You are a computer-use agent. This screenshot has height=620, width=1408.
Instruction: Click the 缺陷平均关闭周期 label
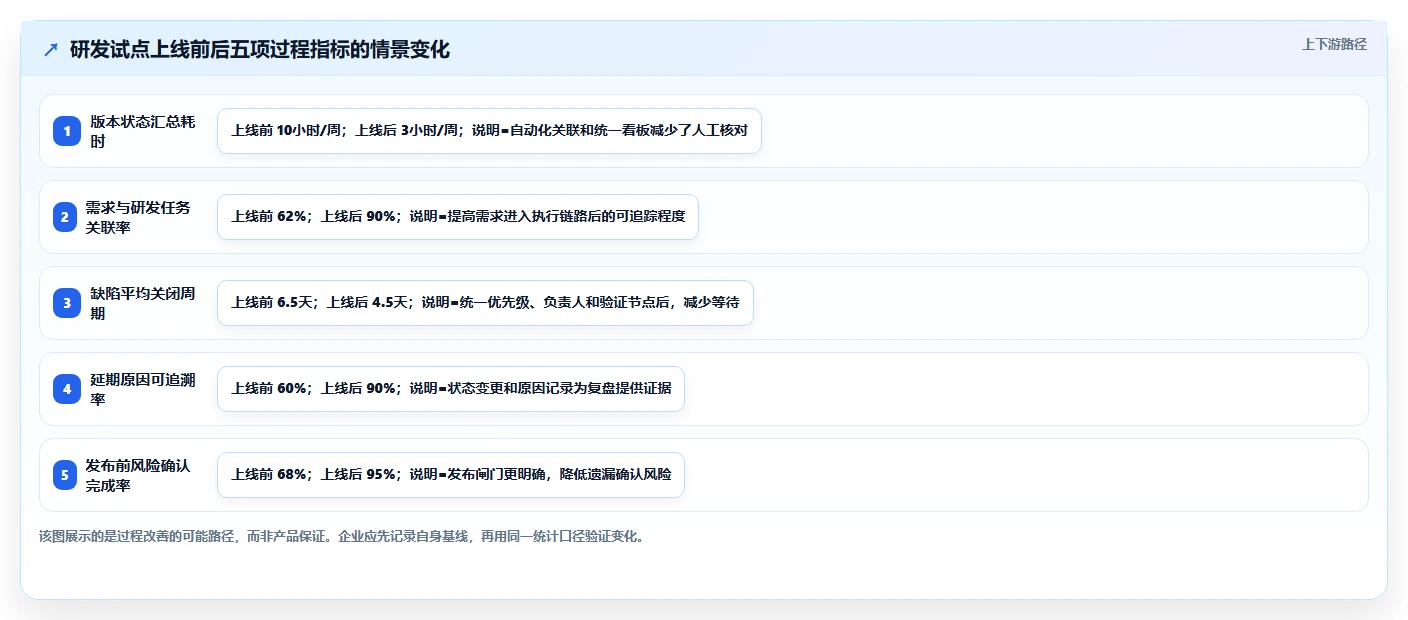point(143,303)
